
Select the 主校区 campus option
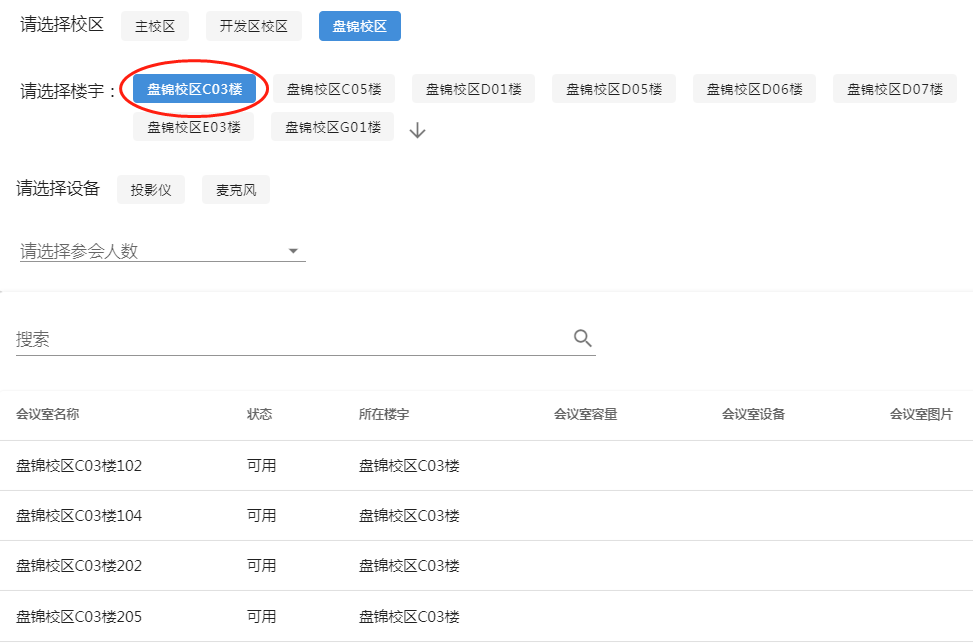[154, 27]
